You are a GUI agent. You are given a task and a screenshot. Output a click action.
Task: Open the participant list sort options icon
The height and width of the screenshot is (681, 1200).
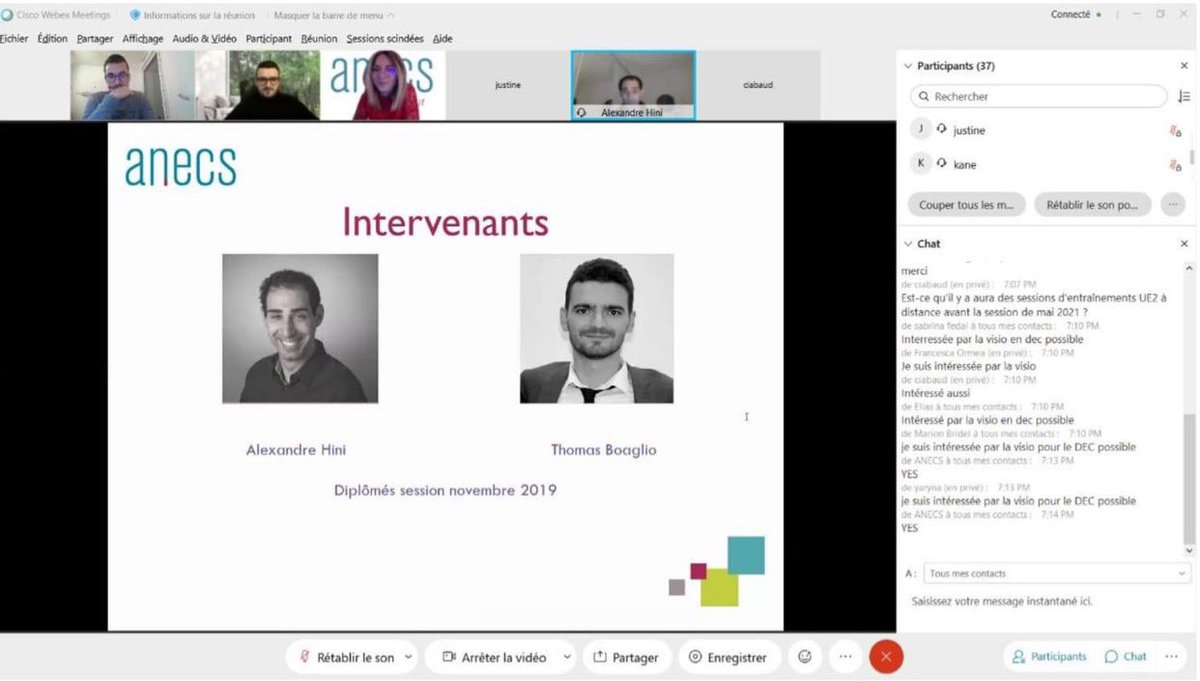tap(1184, 97)
